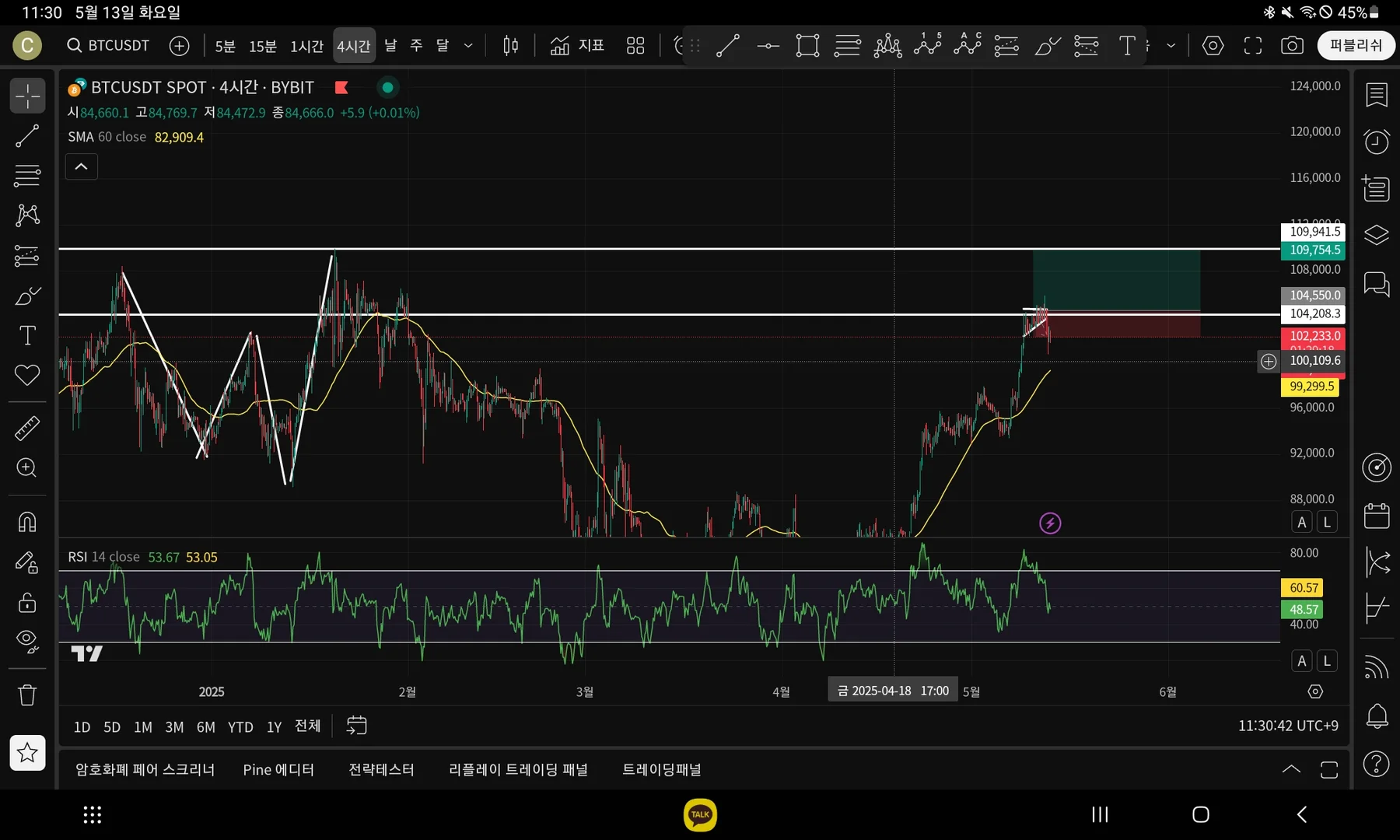Toggle lock all drawings
Viewport: 1400px width, 840px height.
[27, 603]
